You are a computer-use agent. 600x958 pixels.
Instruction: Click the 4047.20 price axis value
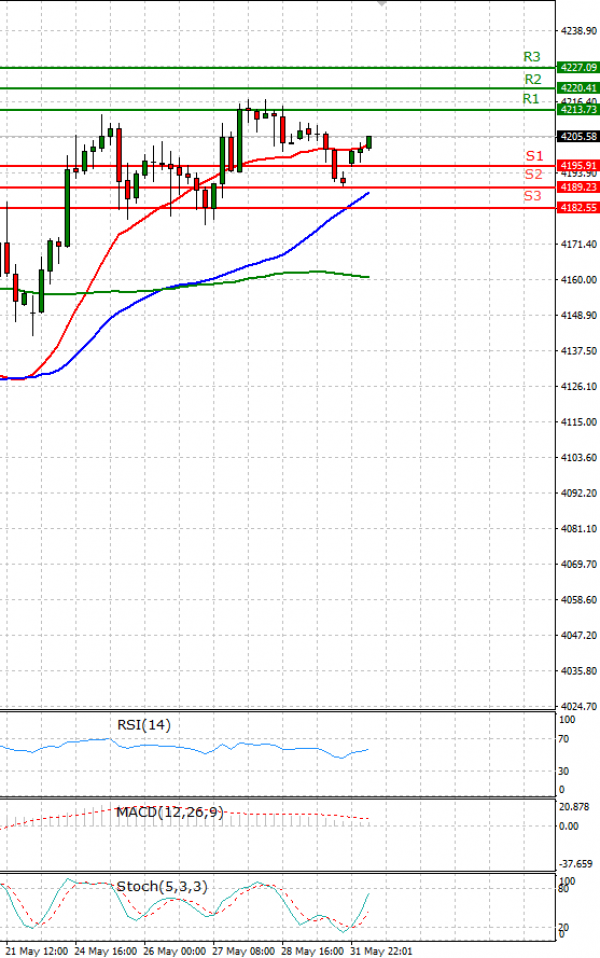(x=579, y=635)
